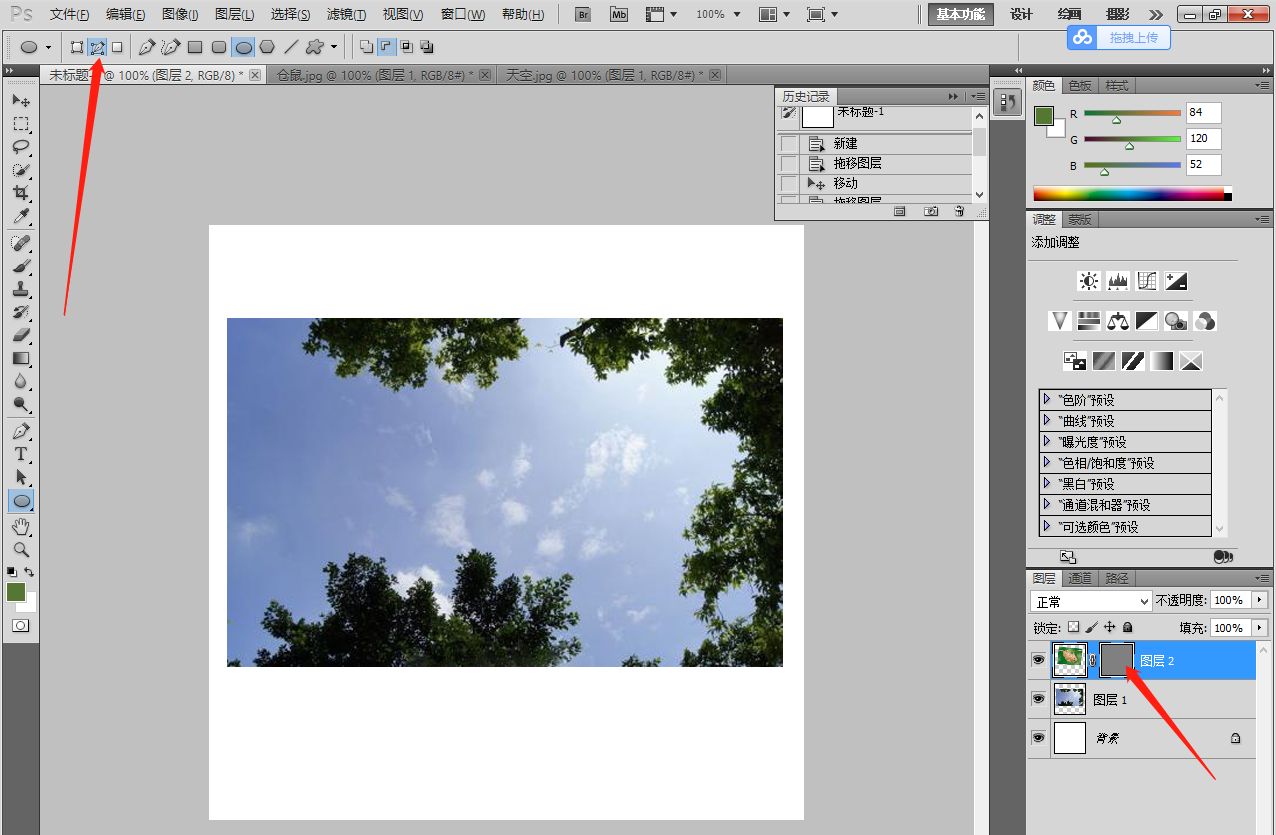1276x835 pixels.
Task: Click the 拖拽上传 upload button
Action: tap(1118, 37)
